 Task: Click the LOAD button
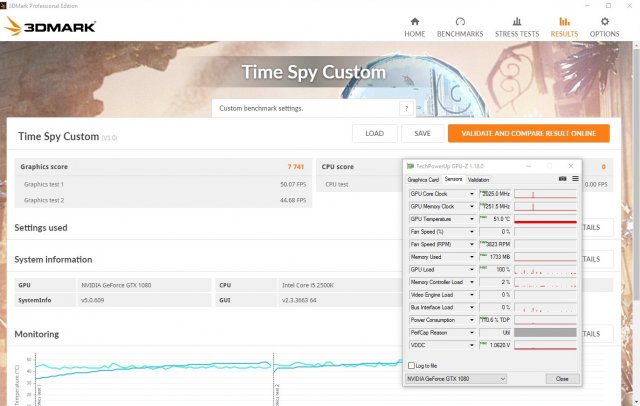[x=374, y=133]
